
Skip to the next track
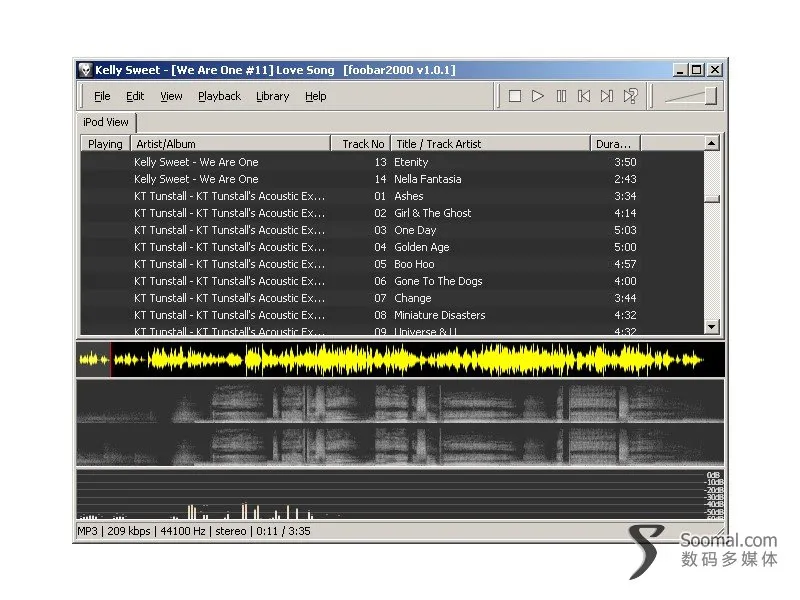click(x=607, y=96)
